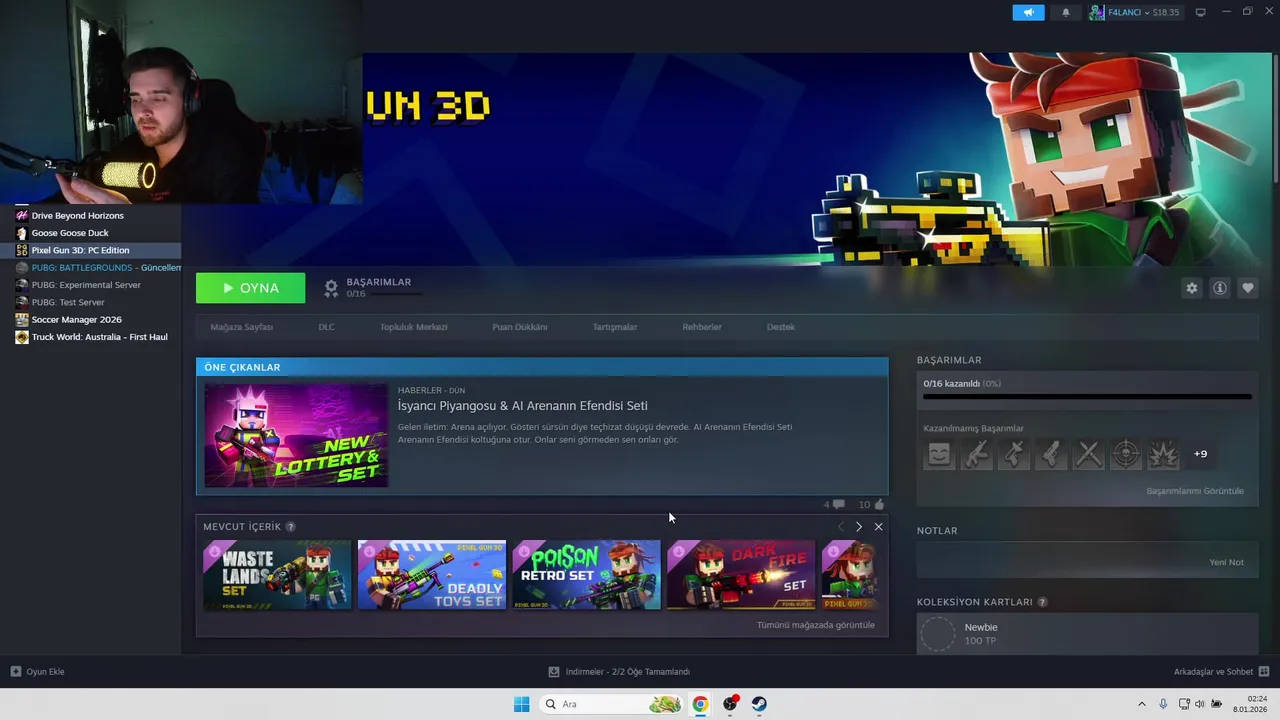Image resolution: width=1280 pixels, height=720 pixels.
Task: Open İndirmeler downloads status
Action: [619, 672]
